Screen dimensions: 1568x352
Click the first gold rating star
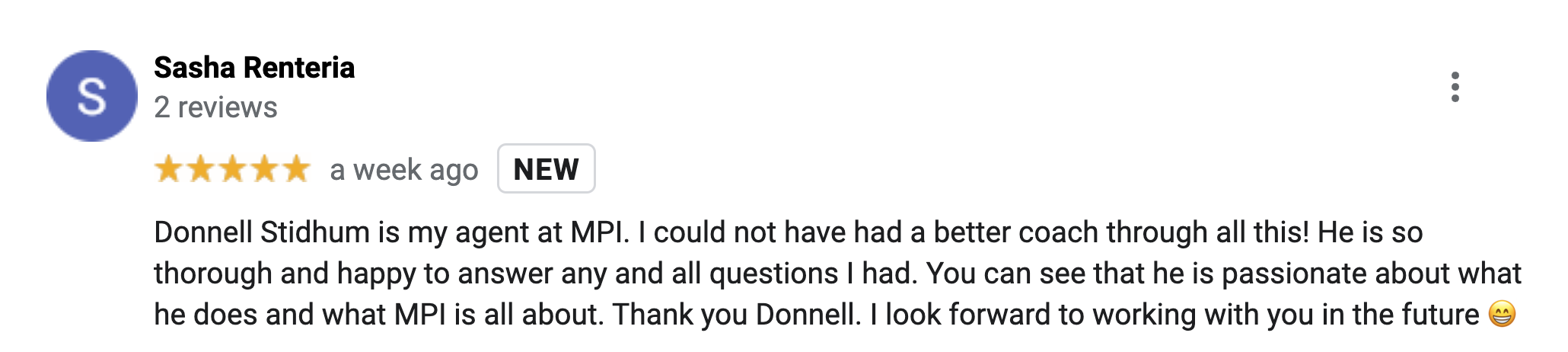168,169
